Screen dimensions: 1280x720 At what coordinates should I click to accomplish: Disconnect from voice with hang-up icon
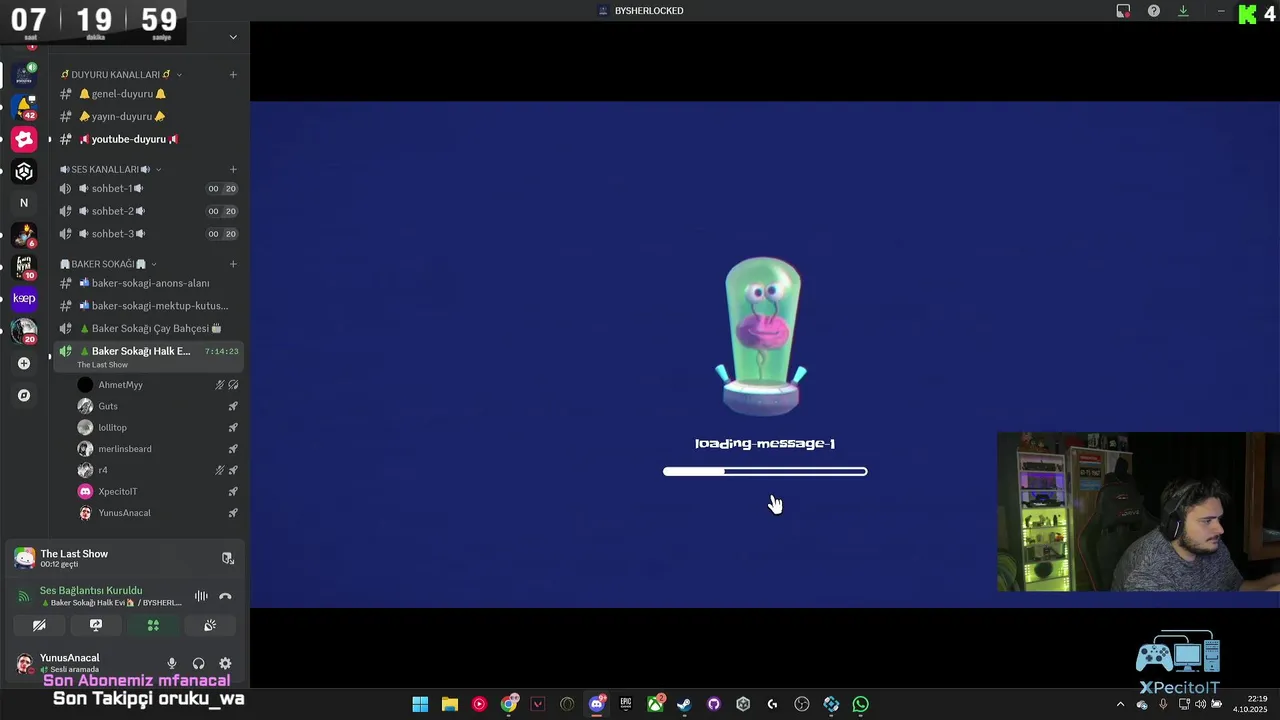225,596
